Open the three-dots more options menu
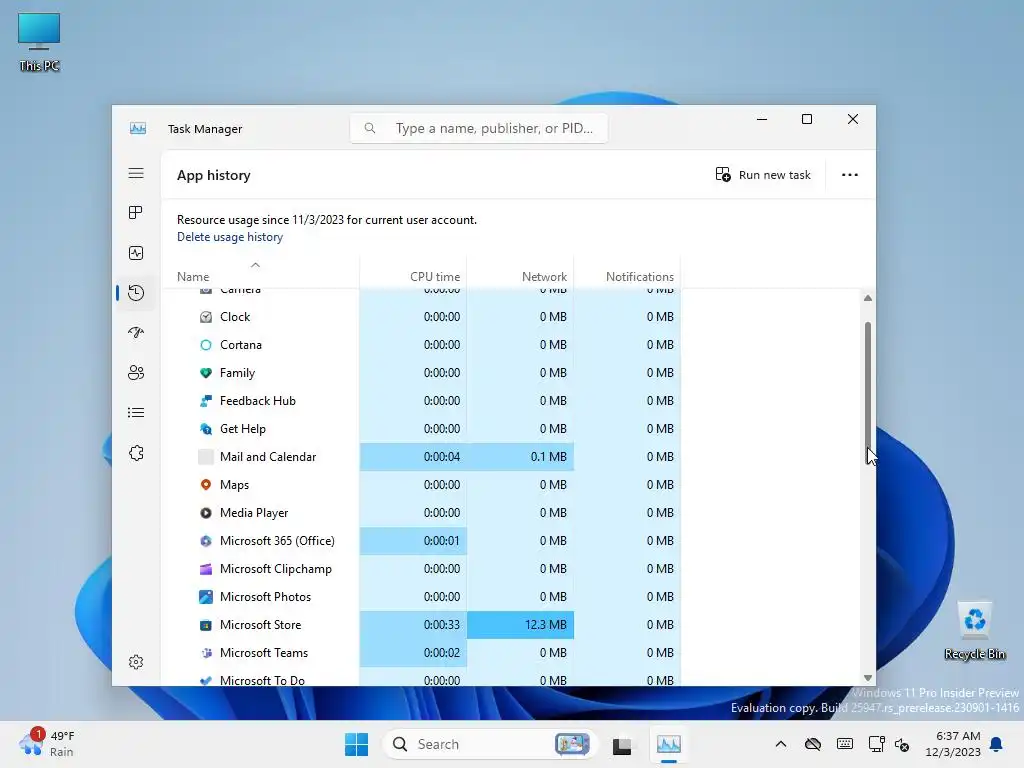Screen dimensions: 1024x768 coord(850,175)
